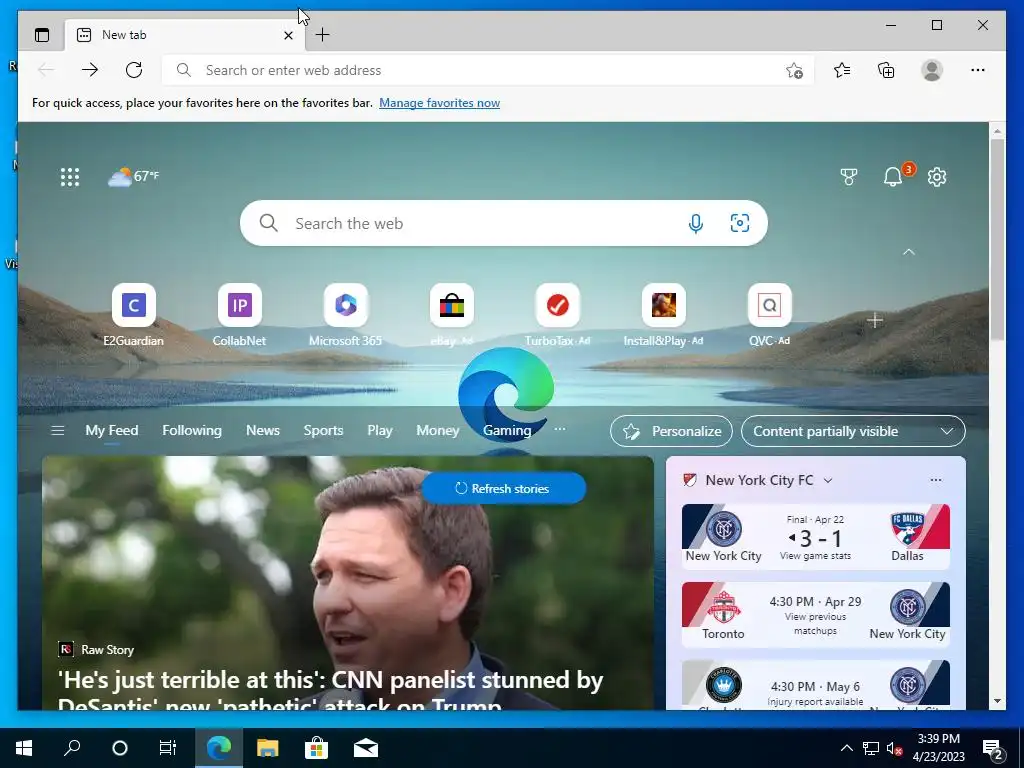Image resolution: width=1024 pixels, height=768 pixels.
Task: Open the E2Guardian quick link
Action: coord(134,315)
